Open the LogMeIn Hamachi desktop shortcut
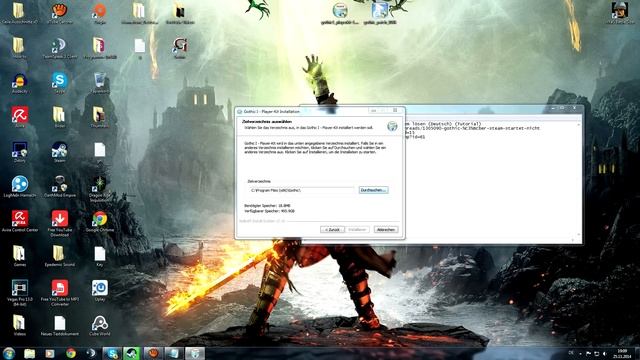This screenshot has width=640, height=360. point(19,187)
